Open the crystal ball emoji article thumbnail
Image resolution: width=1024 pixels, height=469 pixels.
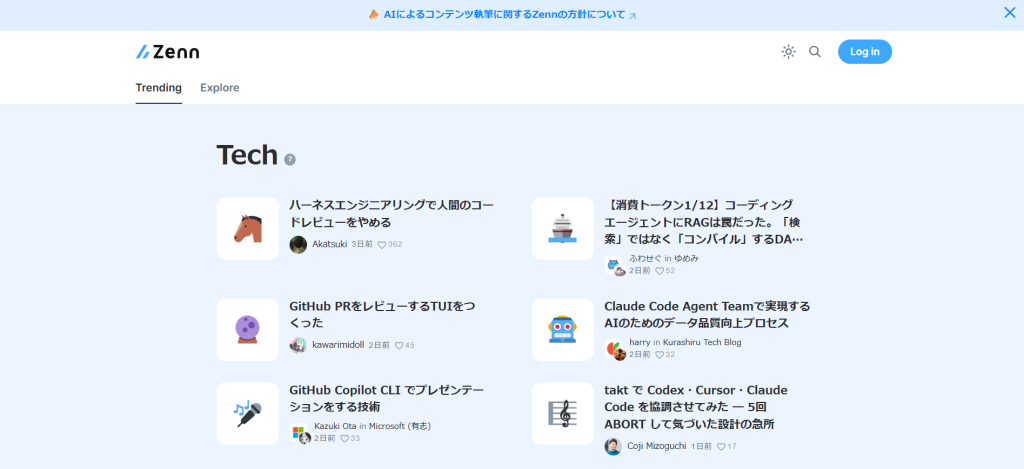click(248, 329)
